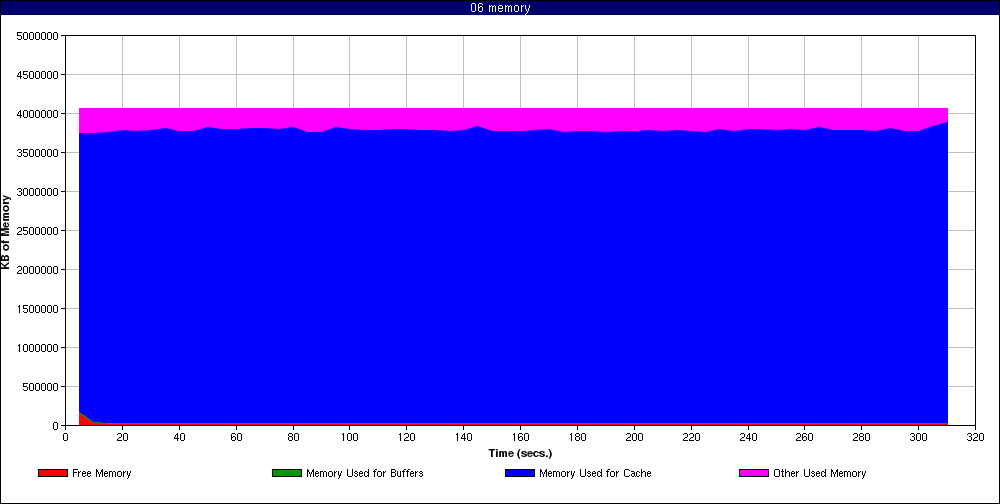The width and height of the screenshot is (1000, 504).
Task: Click the blue cache memory area of chart
Action: click(513, 274)
